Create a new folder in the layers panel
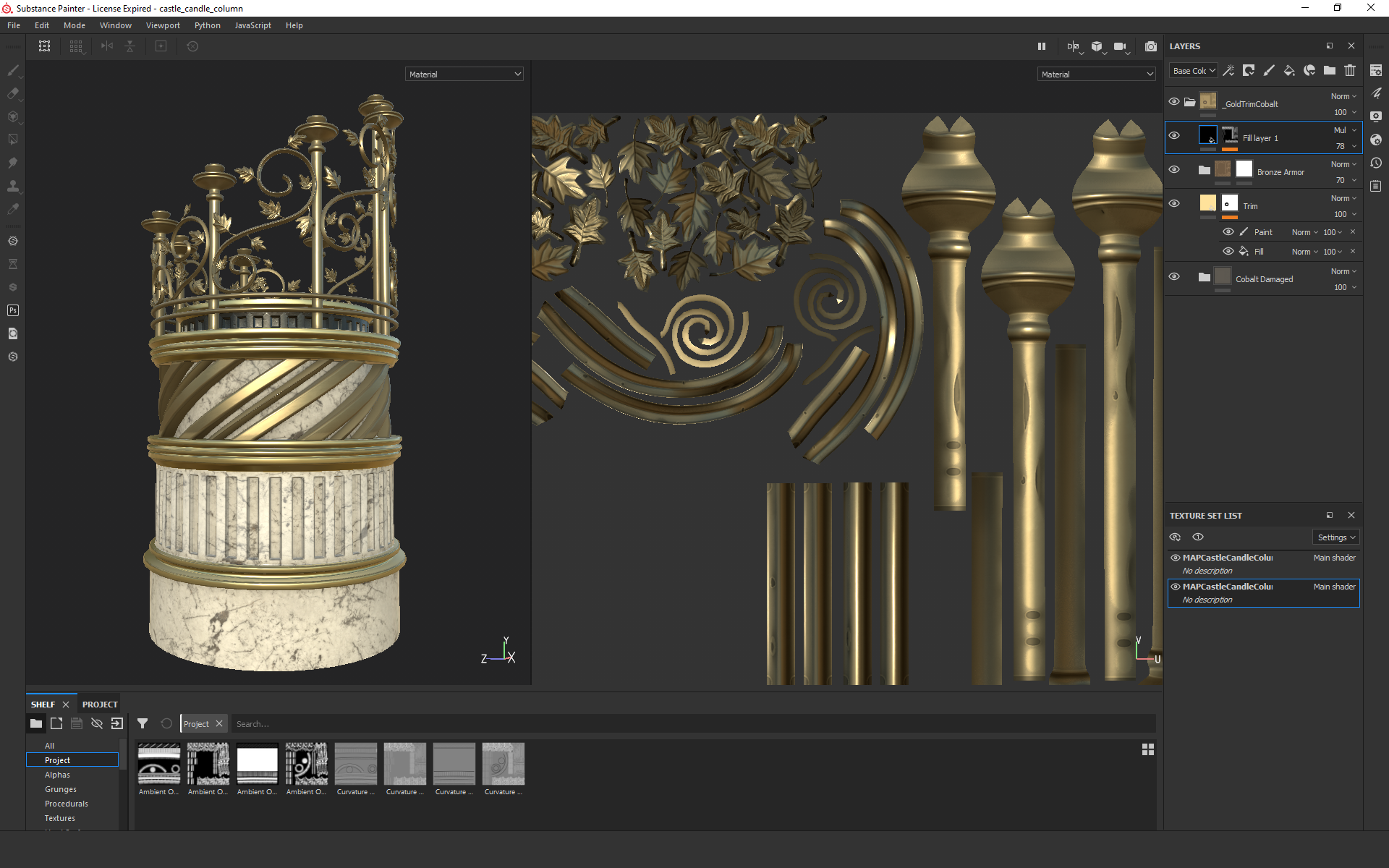Screen dimensions: 1389x868 point(1330,70)
